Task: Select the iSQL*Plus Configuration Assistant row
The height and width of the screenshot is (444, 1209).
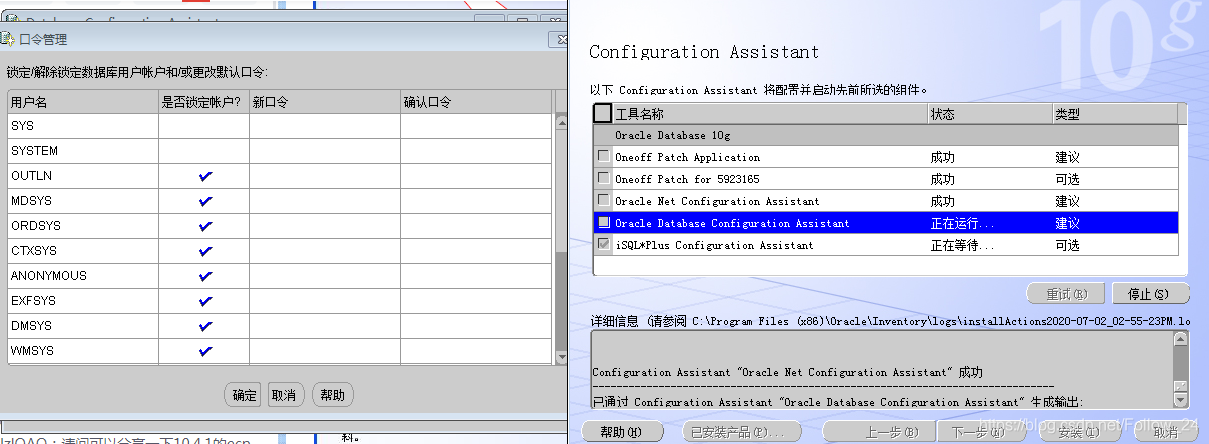Action: coord(886,245)
